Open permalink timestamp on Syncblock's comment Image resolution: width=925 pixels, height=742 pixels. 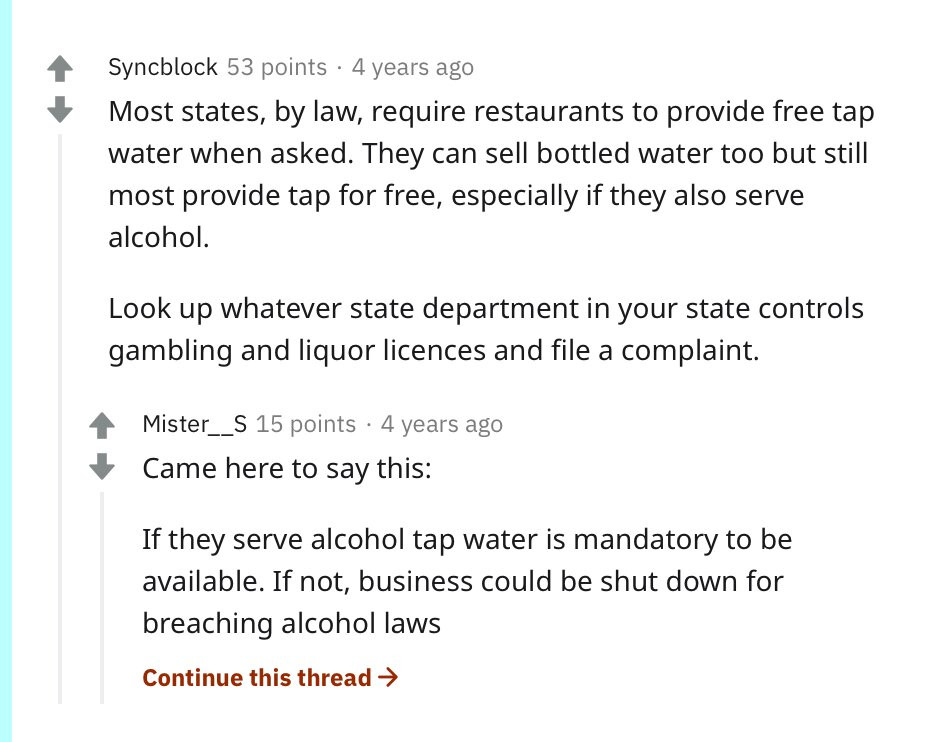tap(413, 67)
